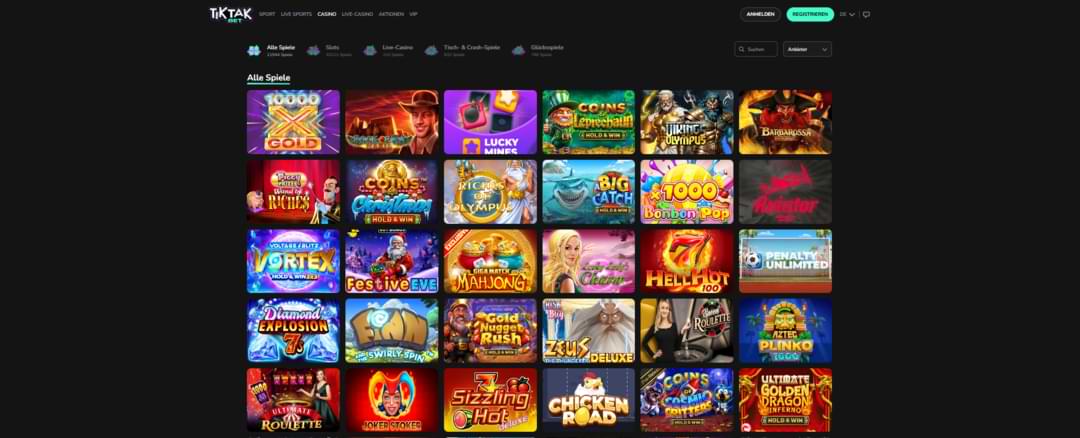Expand the Anbieter provider dropdown
The width and height of the screenshot is (1080, 438).
coord(807,49)
